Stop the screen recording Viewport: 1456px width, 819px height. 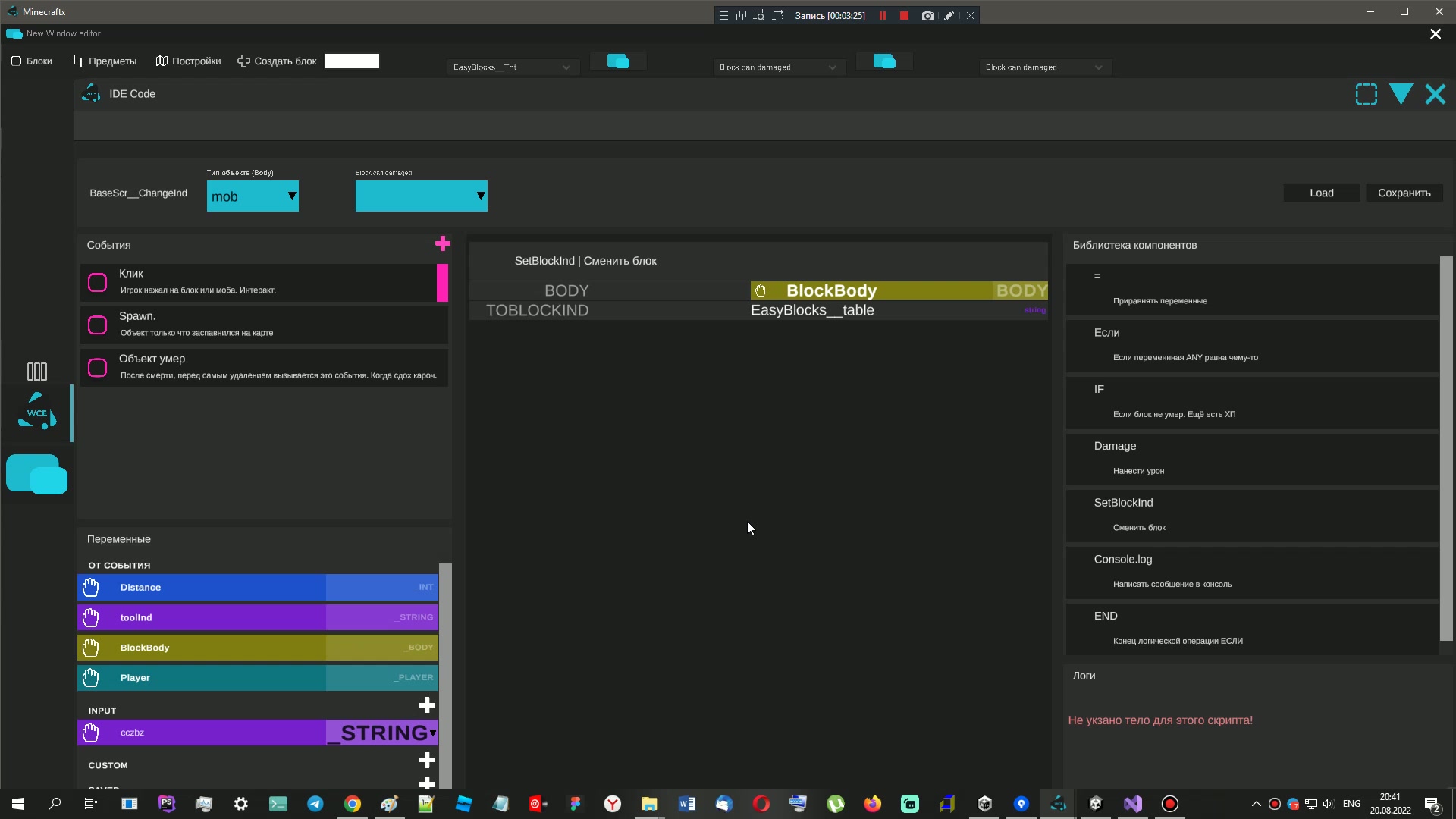(x=904, y=15)
